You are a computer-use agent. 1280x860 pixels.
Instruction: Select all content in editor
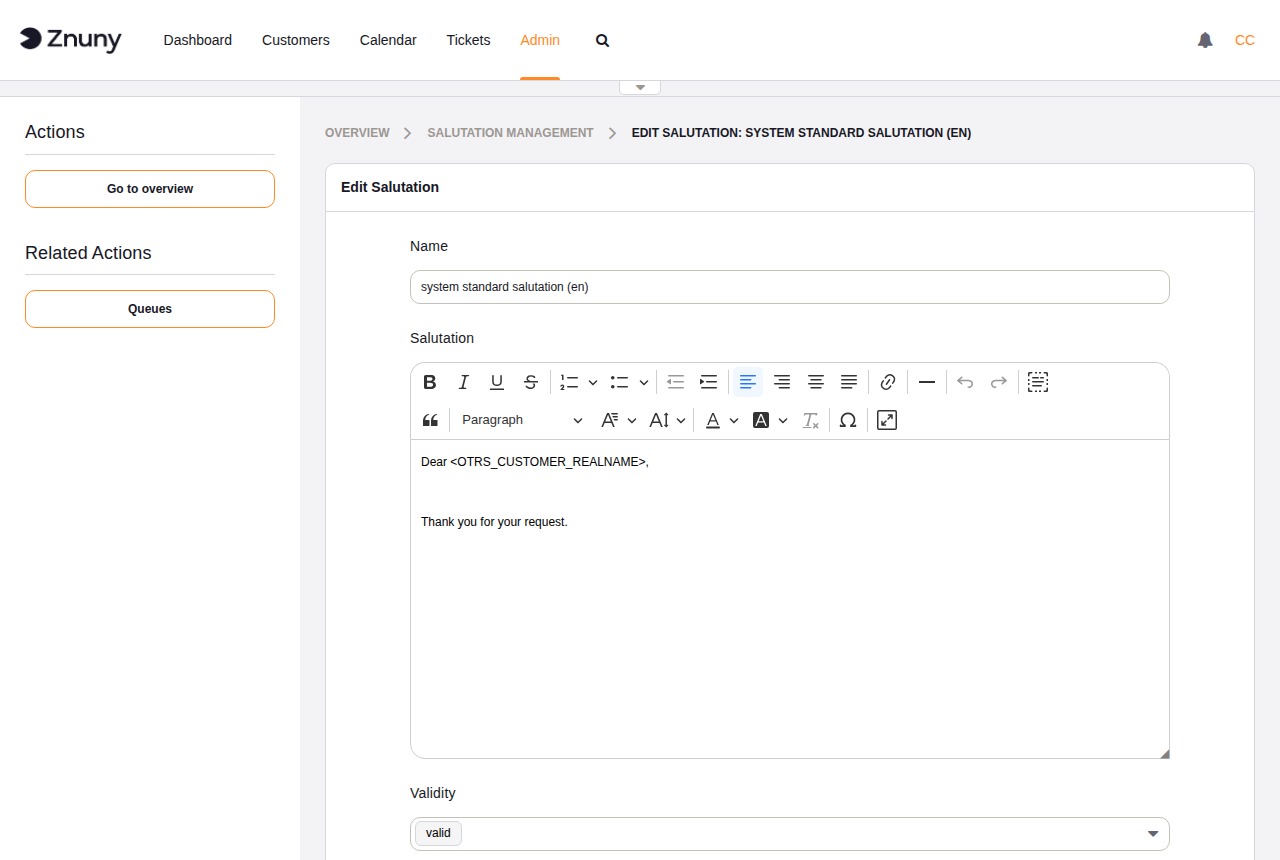pos(1038,382)
